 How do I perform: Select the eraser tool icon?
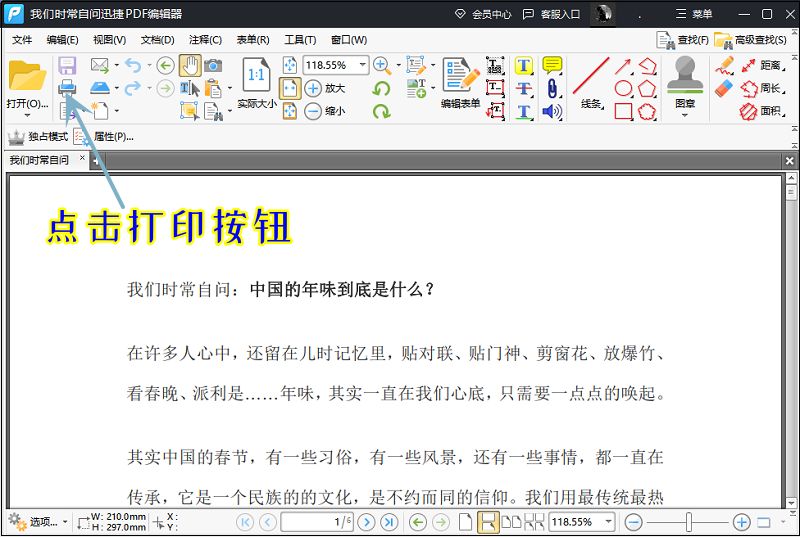tap(723, 88)
